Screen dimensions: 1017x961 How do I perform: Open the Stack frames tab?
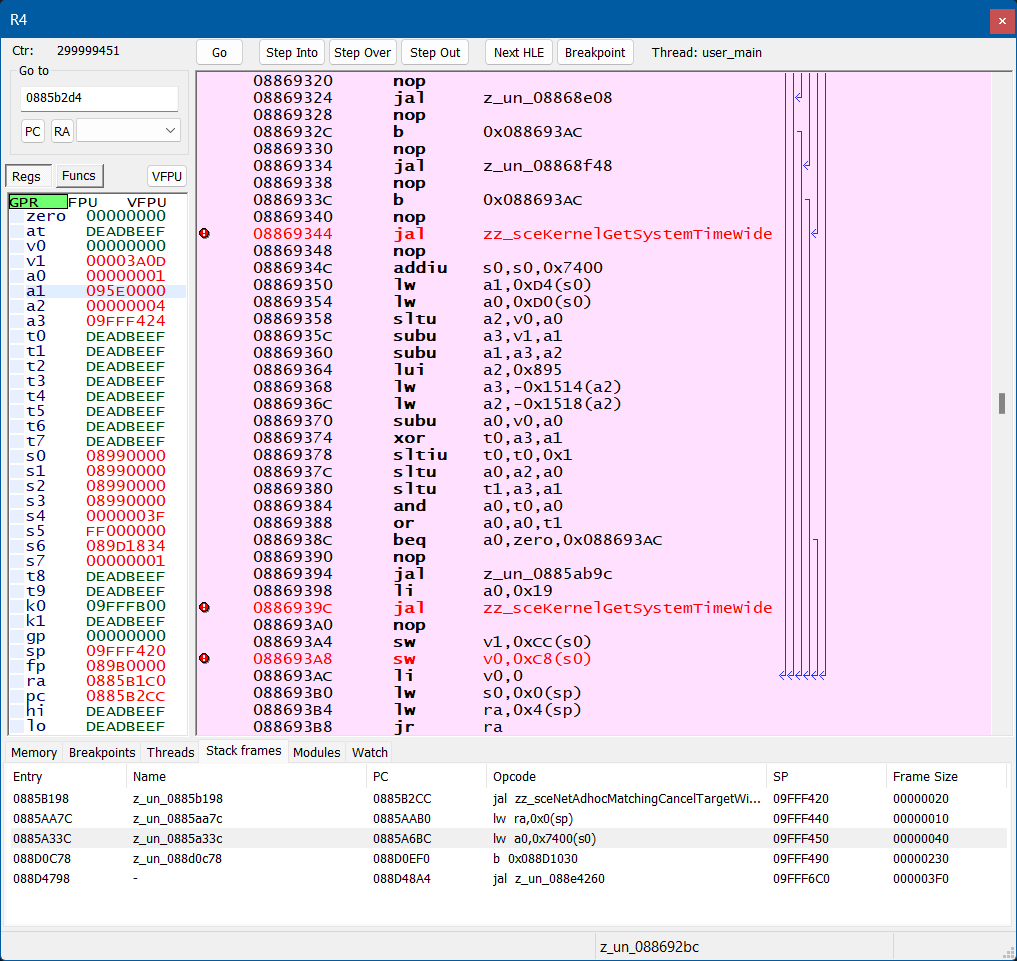pos(243,751)
